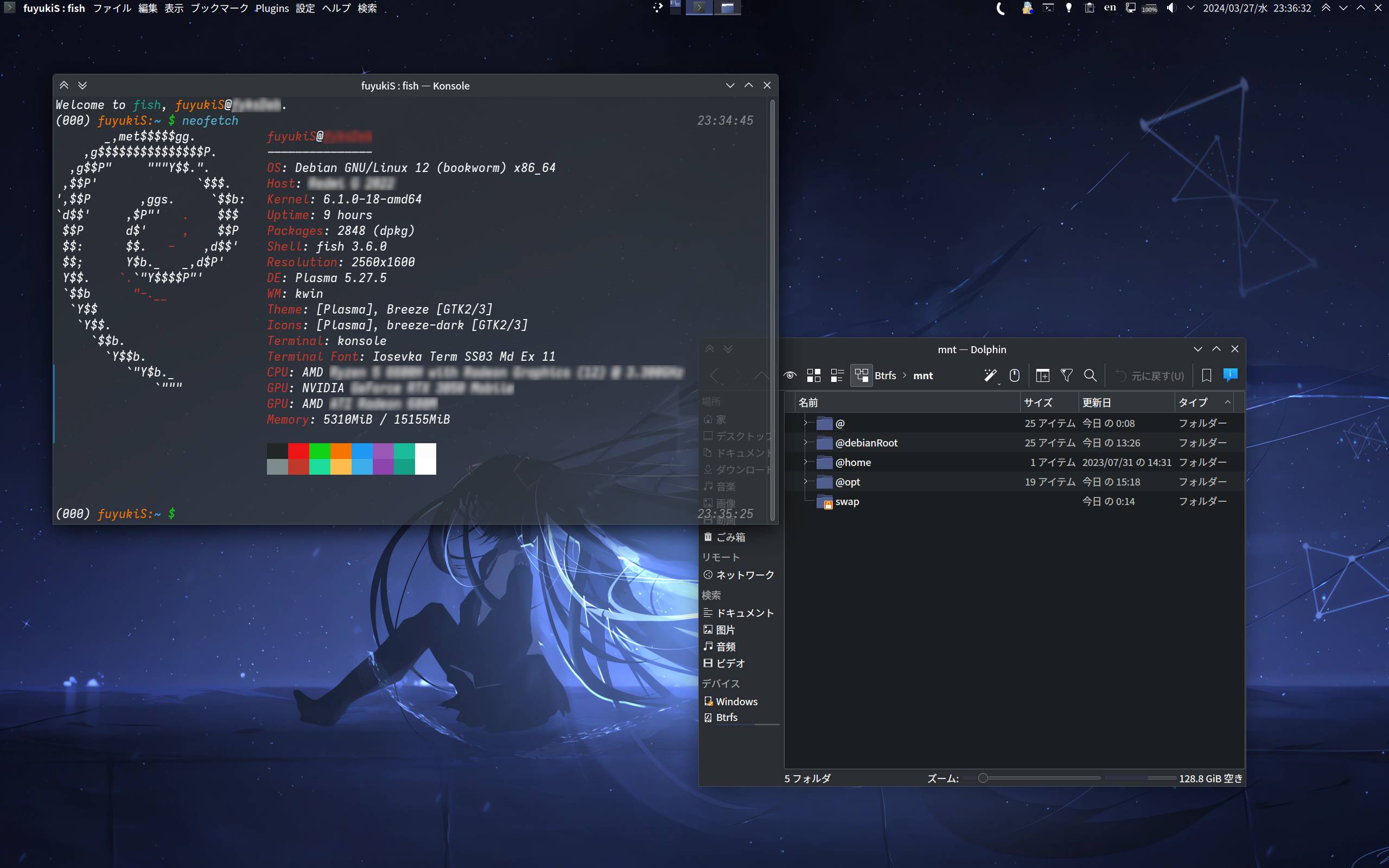Toggle keep-above double chevron in Konsole titlebar
The height and width of the screenshot is (868, 1389).
[64, 86]
